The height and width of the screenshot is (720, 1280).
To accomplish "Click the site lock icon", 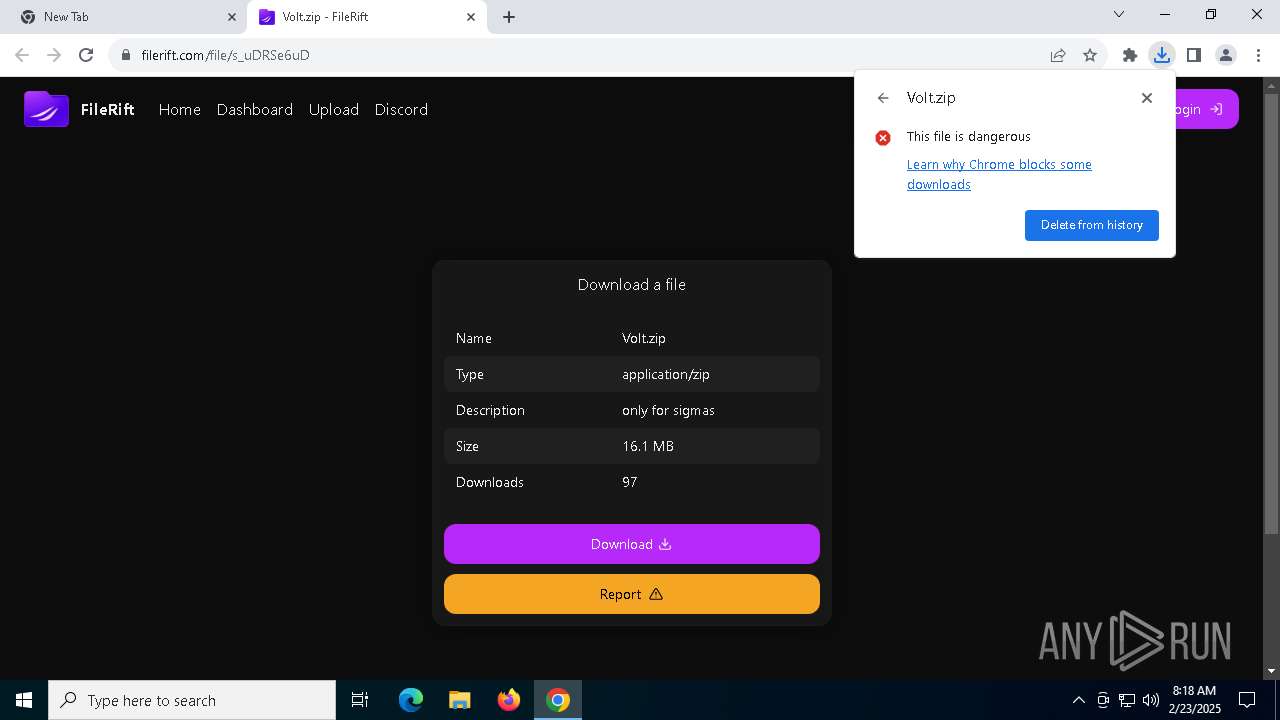I will 126,55.
